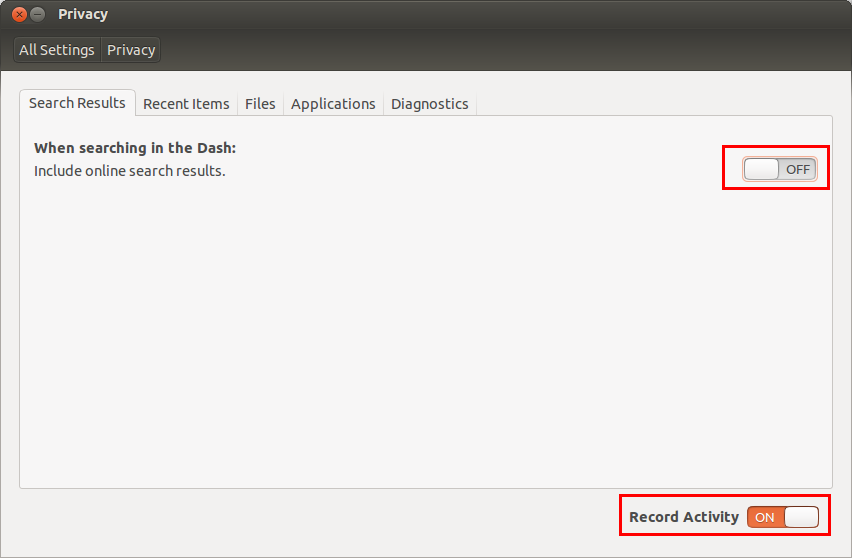Click blank tab strip area after Diagnostics
Screen dimensions: 852x558
coord(650,104)
